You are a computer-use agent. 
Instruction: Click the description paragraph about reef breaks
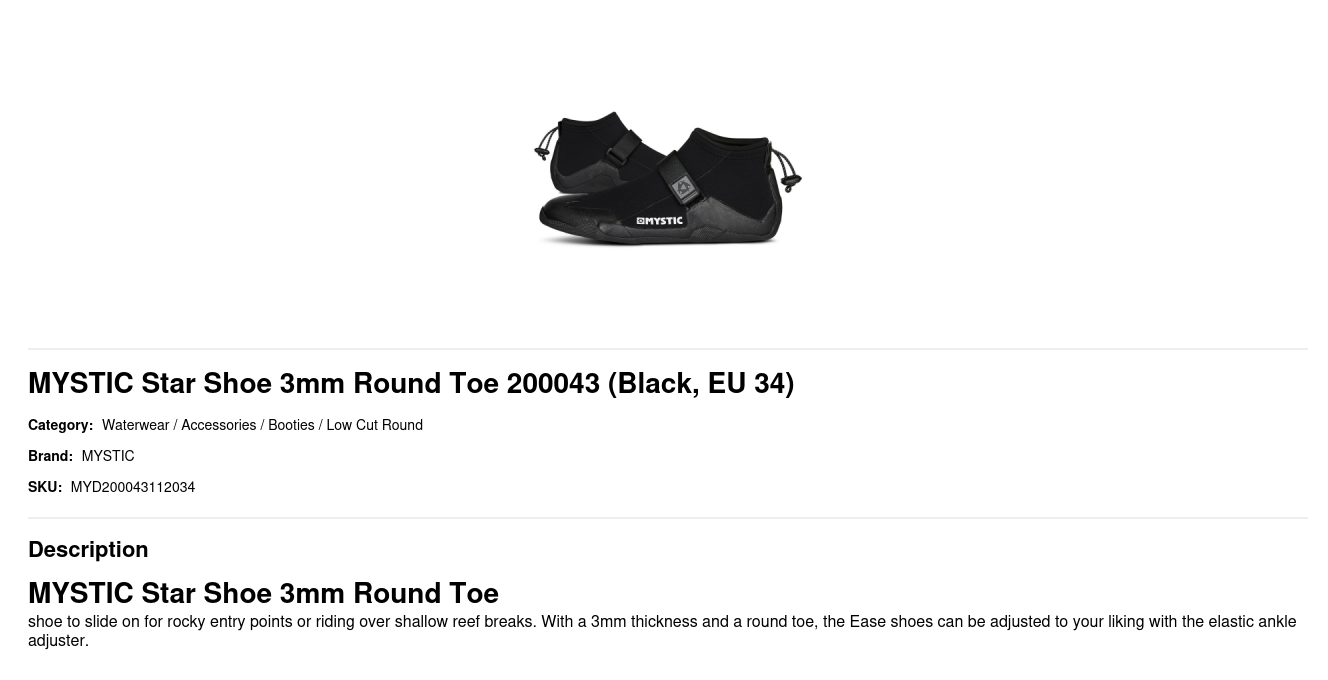tap(662, 622)
